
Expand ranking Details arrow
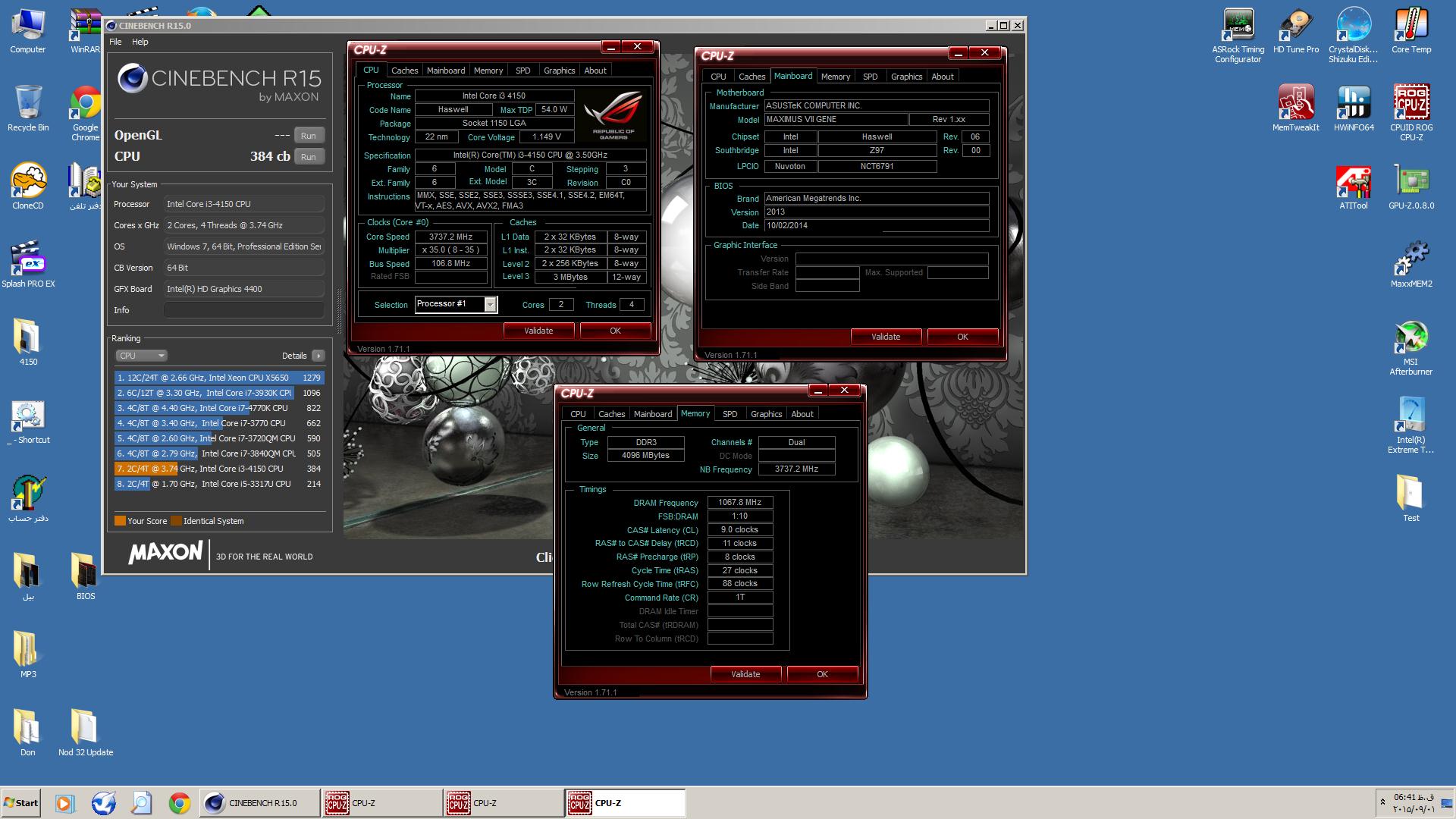click(x=318, y=356)
